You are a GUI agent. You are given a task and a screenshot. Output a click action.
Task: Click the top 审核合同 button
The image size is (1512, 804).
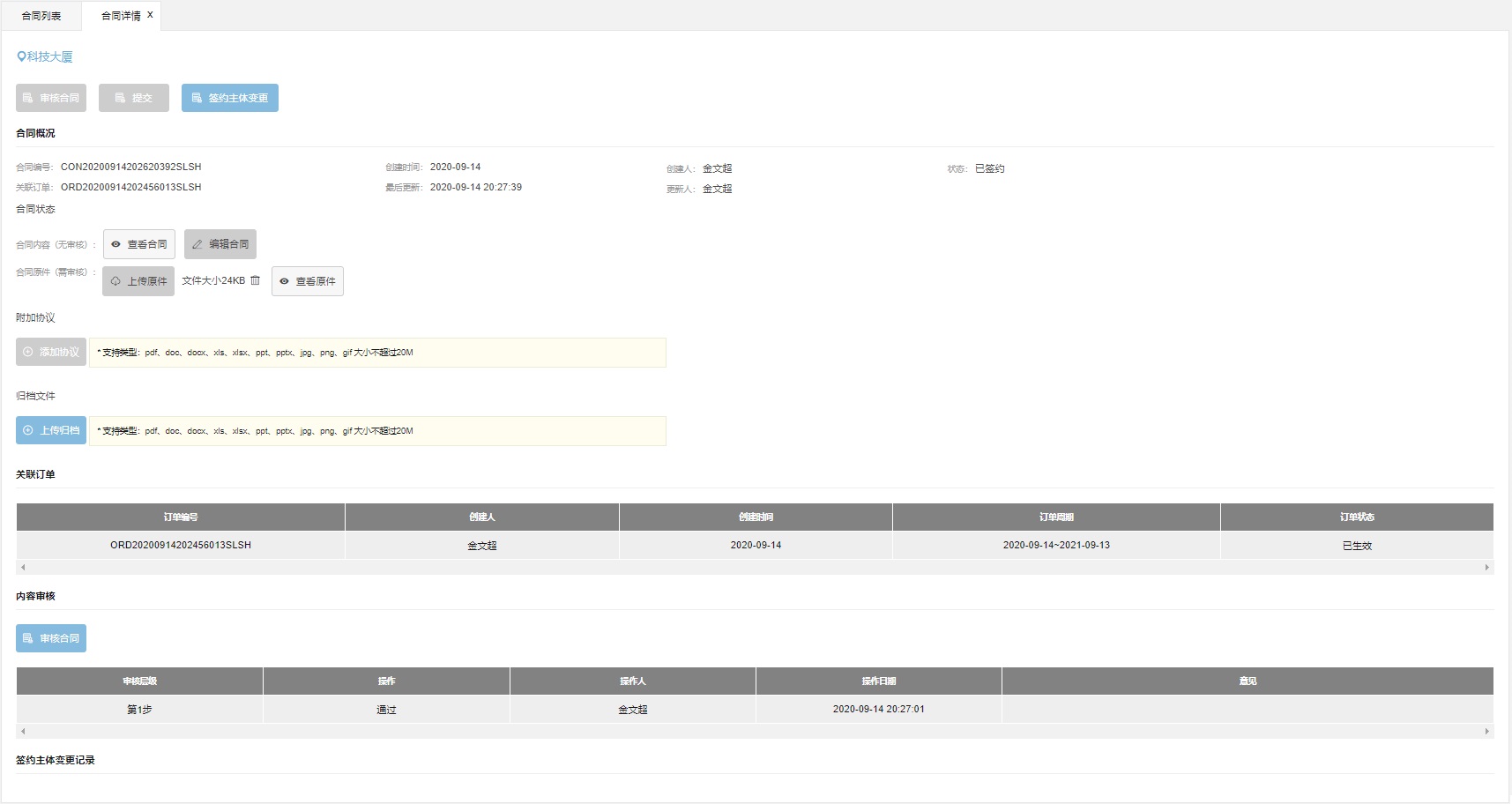51,98
